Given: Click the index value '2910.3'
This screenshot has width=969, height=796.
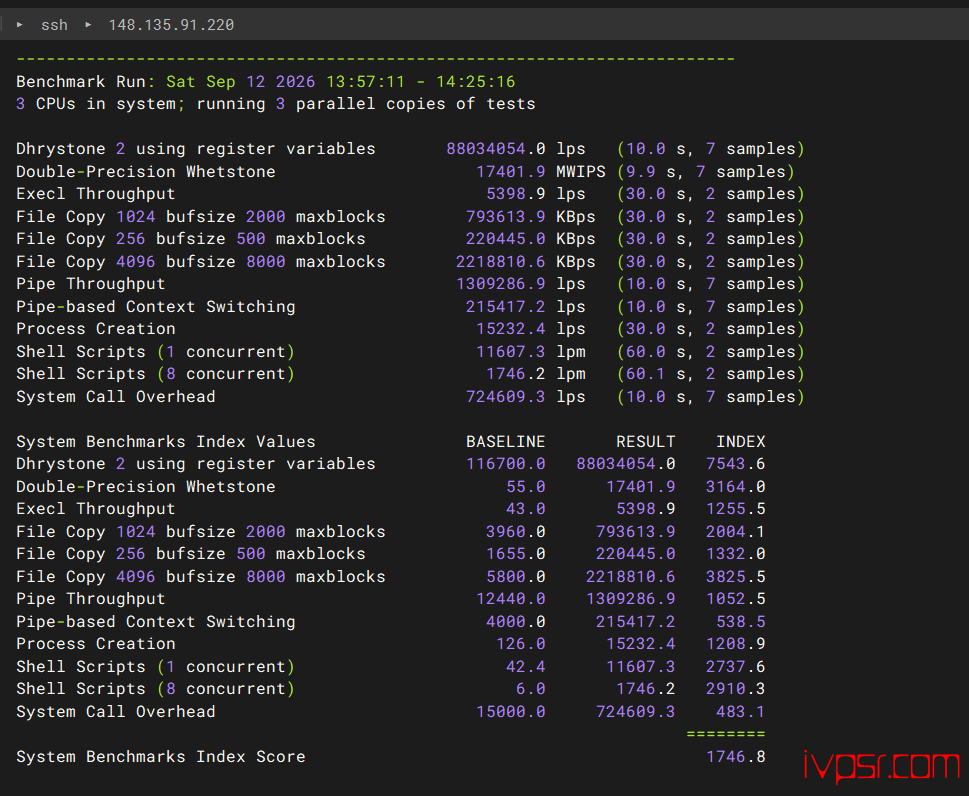Looking at the screenshot, I should tap(735, 689).
